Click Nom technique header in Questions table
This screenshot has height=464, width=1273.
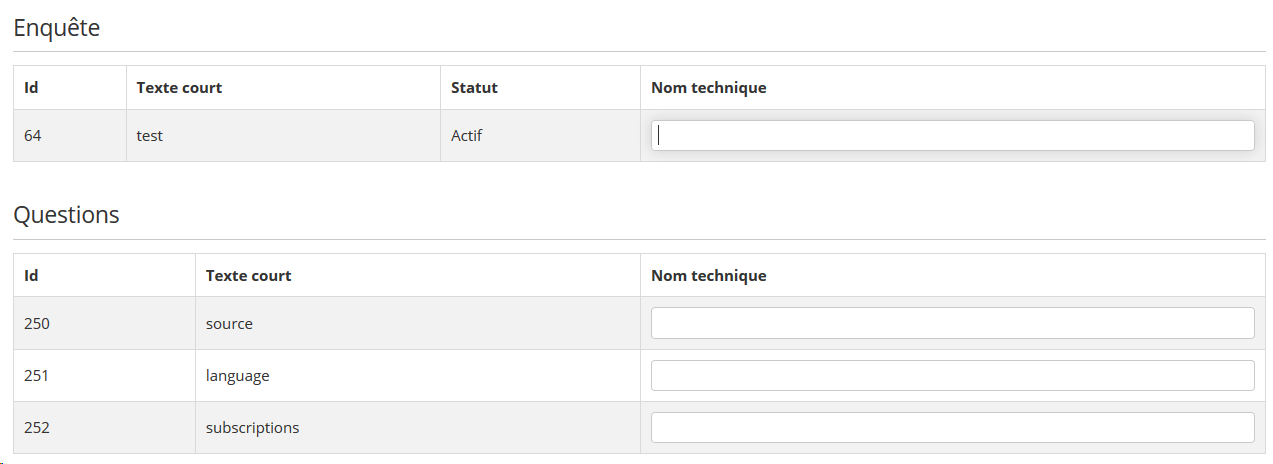(x=708, y=276)
